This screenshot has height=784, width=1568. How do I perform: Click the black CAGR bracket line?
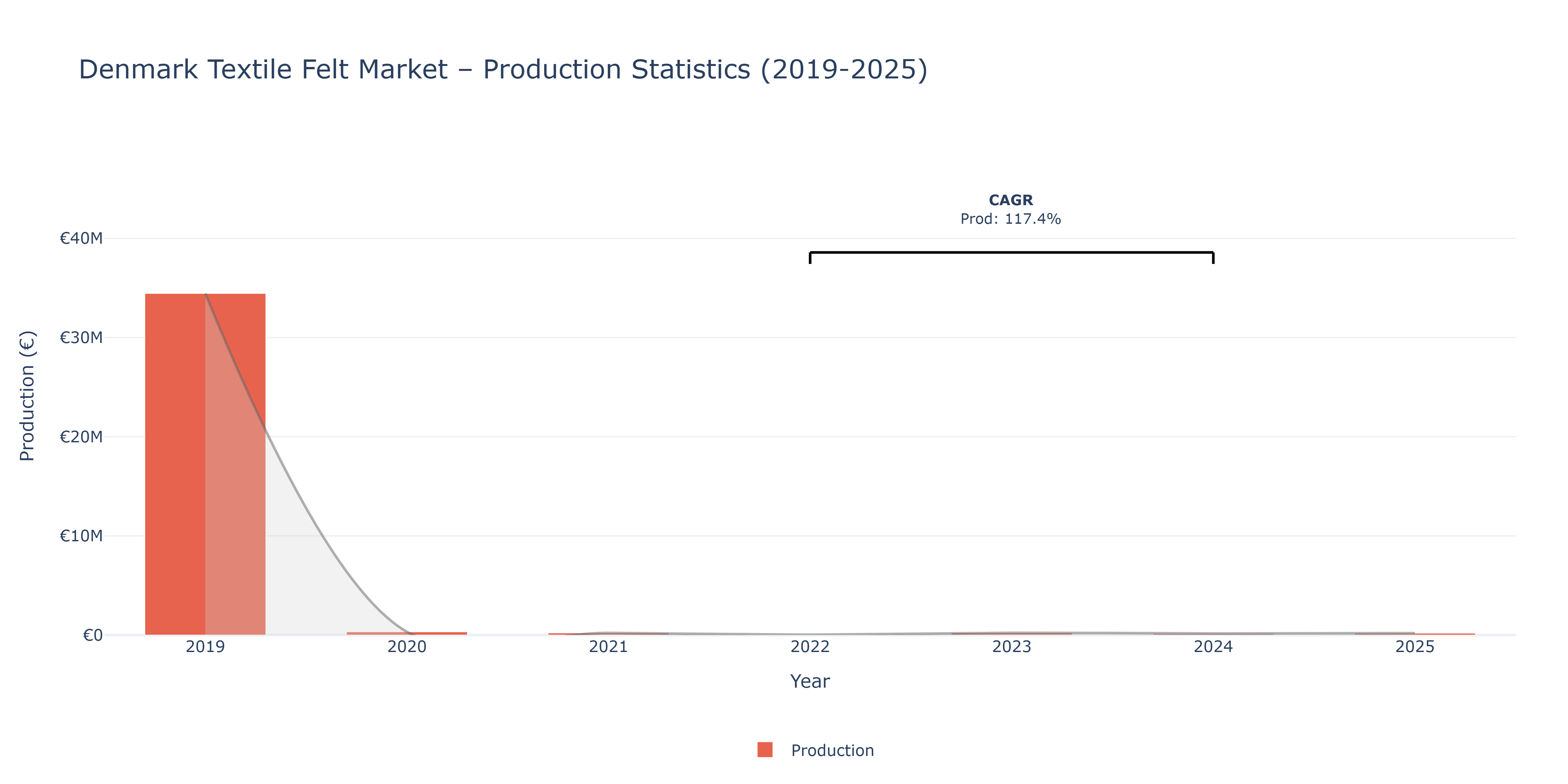[x=1012, y=253]
